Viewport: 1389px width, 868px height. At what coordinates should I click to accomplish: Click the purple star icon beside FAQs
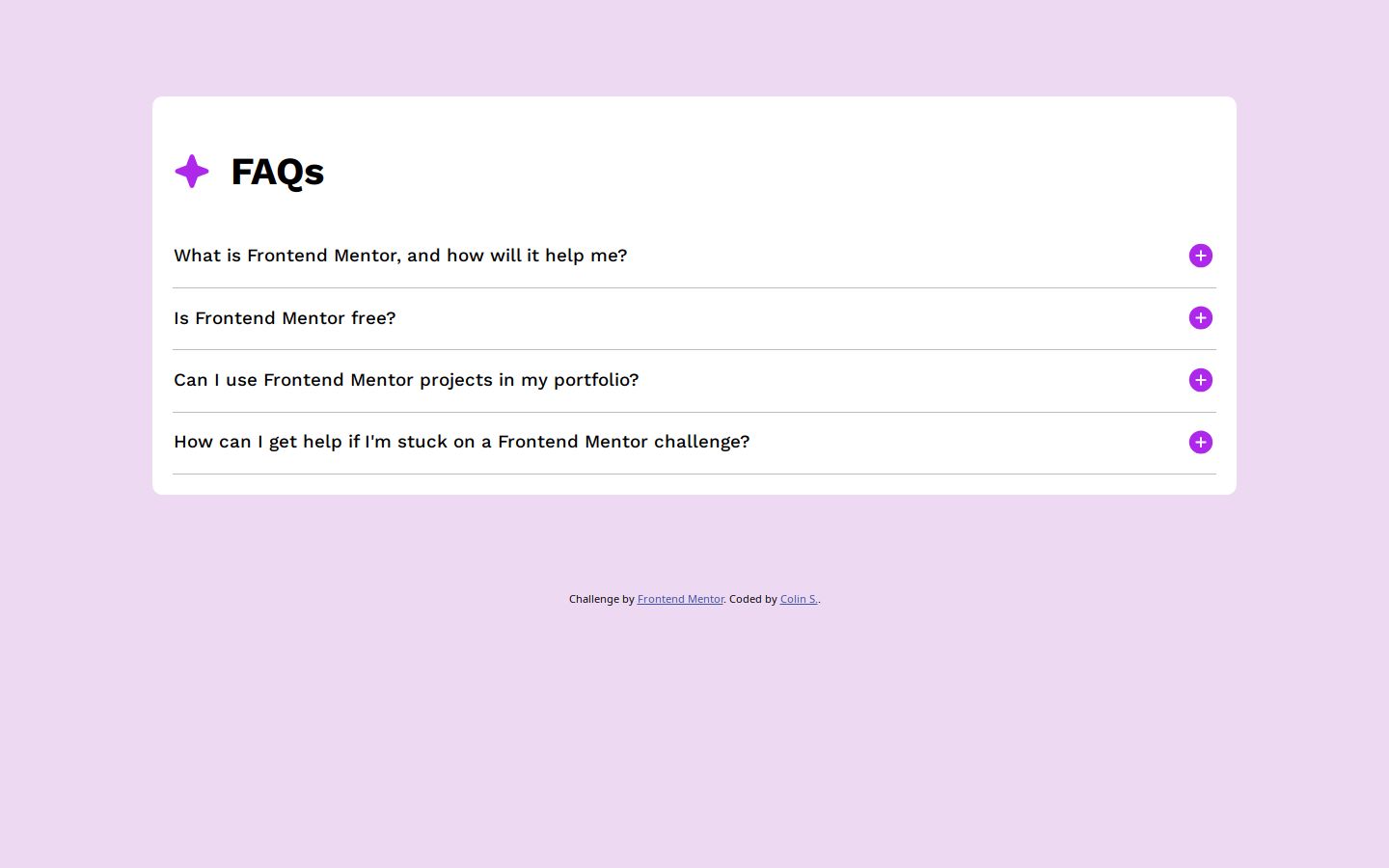click(191, 171)
